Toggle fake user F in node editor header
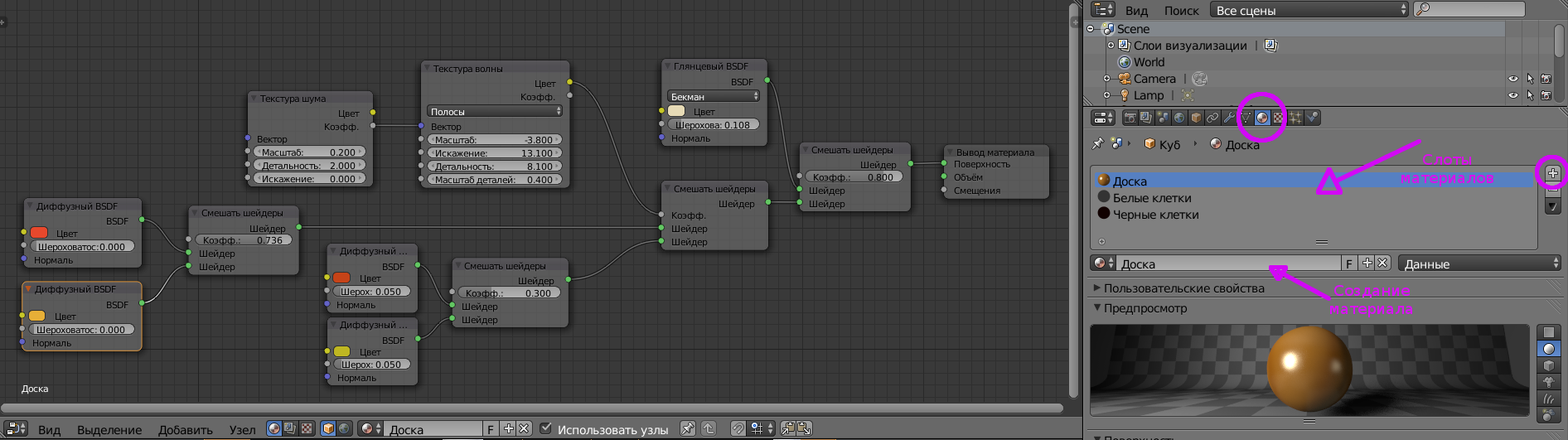This screenshot has height=440, width=1568. point(491,428)
